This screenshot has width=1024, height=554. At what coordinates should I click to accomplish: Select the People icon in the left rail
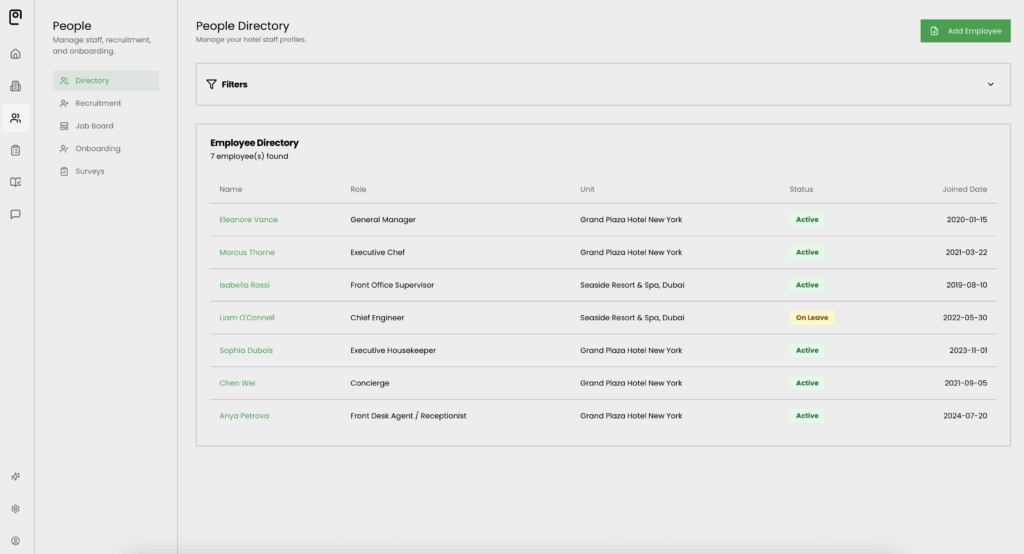click(15, 118)
